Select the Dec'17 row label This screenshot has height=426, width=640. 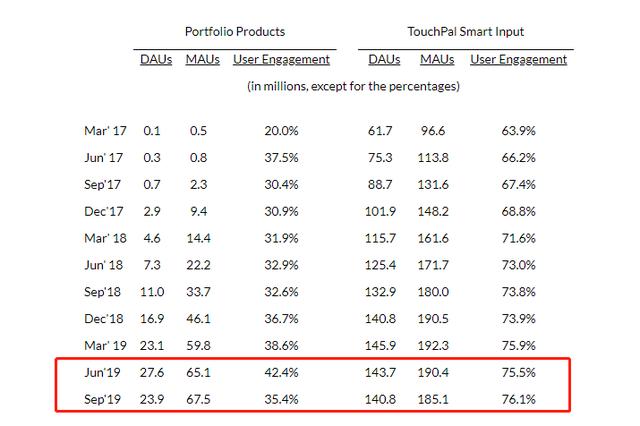[x=105, y=210]
